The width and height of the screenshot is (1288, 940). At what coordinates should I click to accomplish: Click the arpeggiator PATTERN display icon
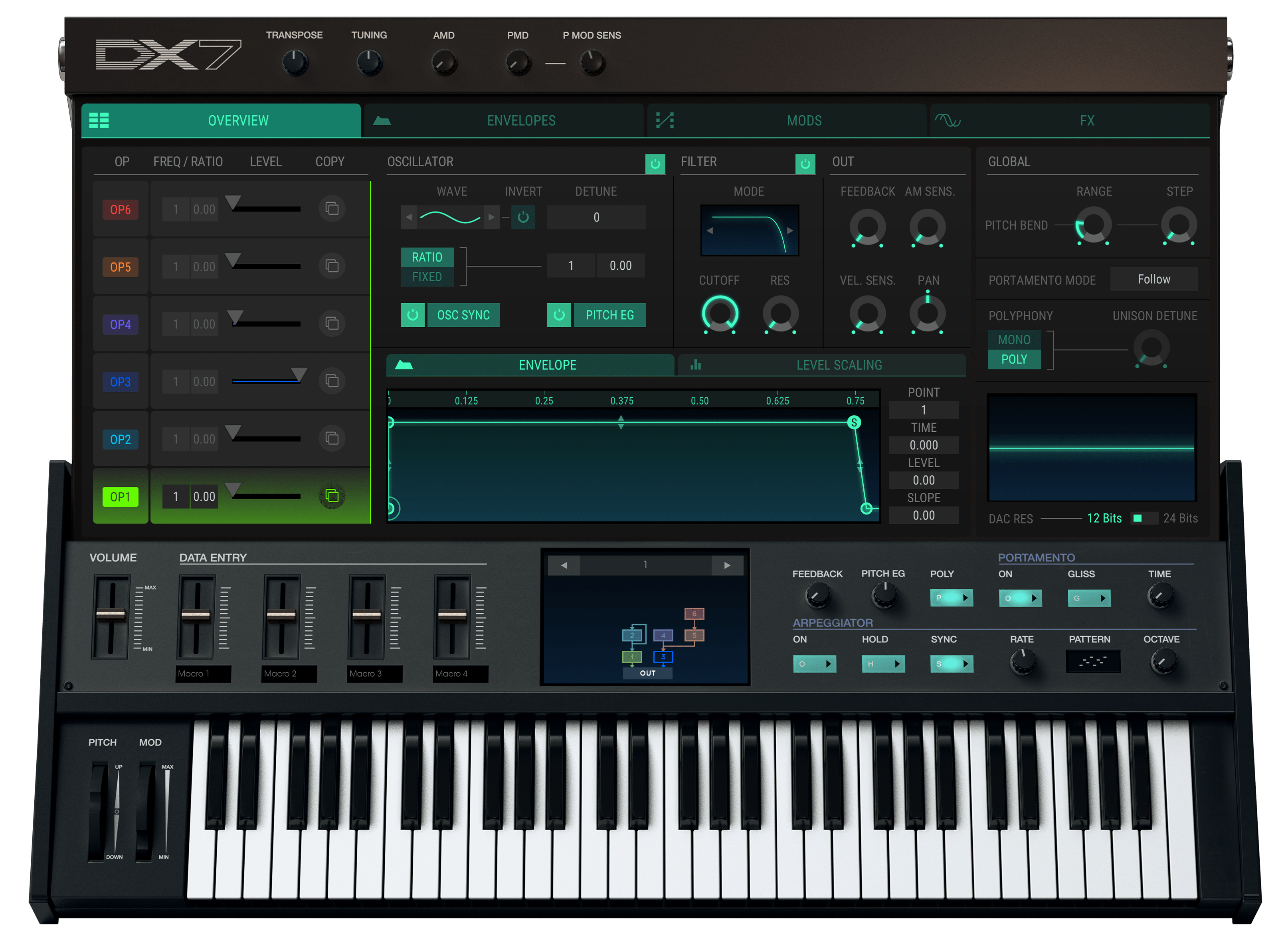(1093, 661)
